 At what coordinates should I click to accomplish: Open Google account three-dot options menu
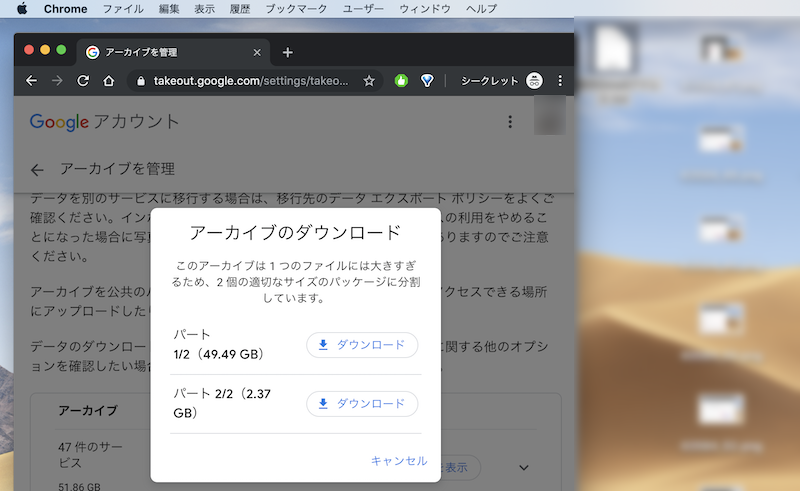[x=510, y=122]
